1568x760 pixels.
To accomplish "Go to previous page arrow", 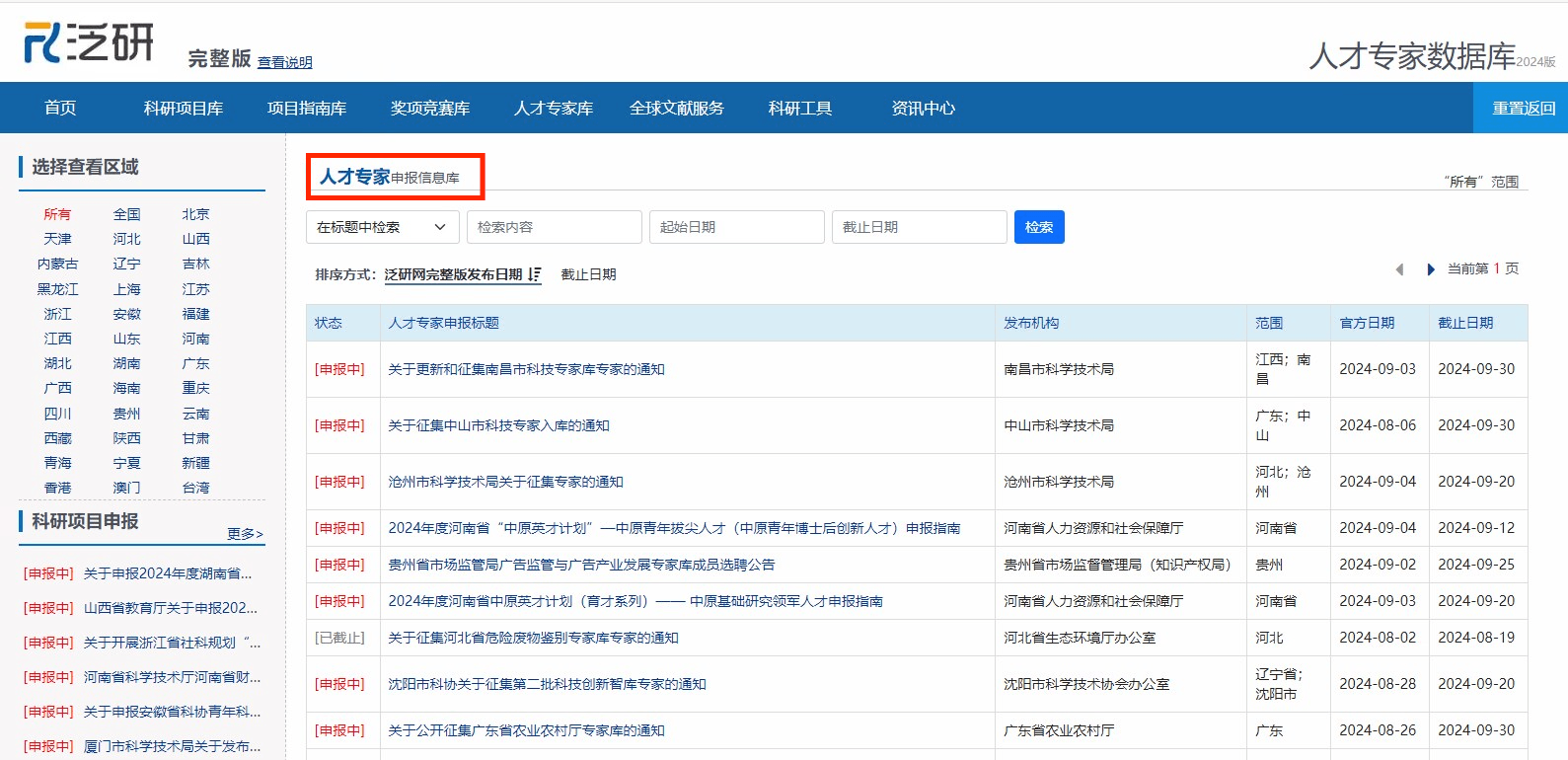I will (x=1399, y=269).
